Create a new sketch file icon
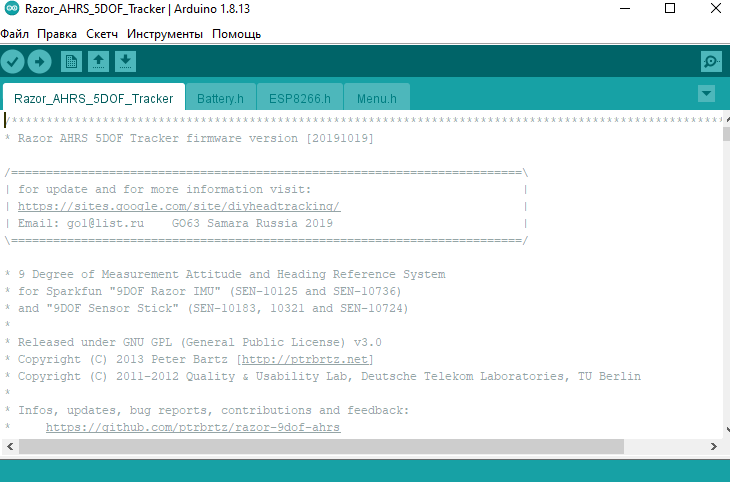730x482 pixels. pyautogui.click(x=71, y=61)
